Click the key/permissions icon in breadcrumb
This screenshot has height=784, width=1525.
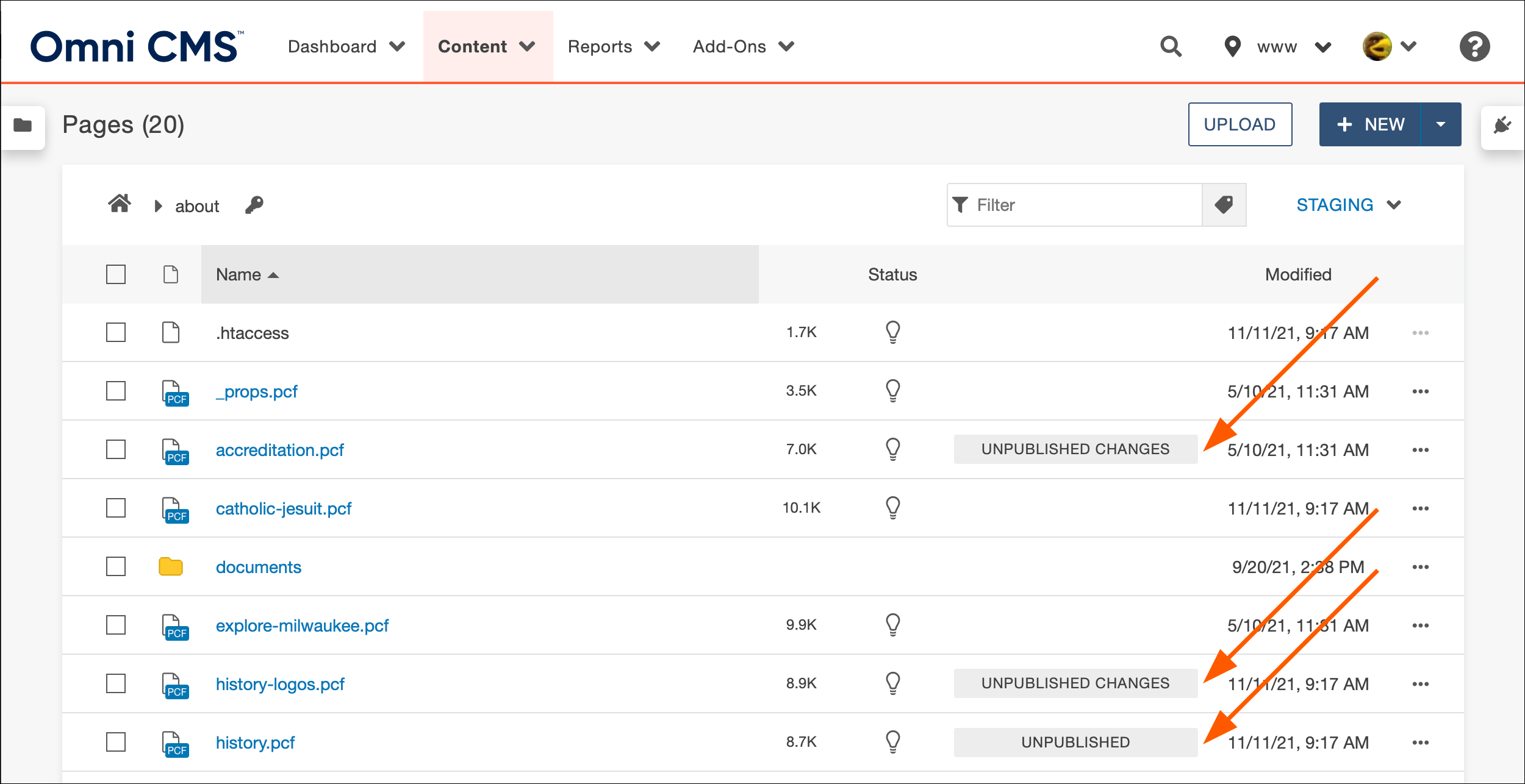coord(252,205)
